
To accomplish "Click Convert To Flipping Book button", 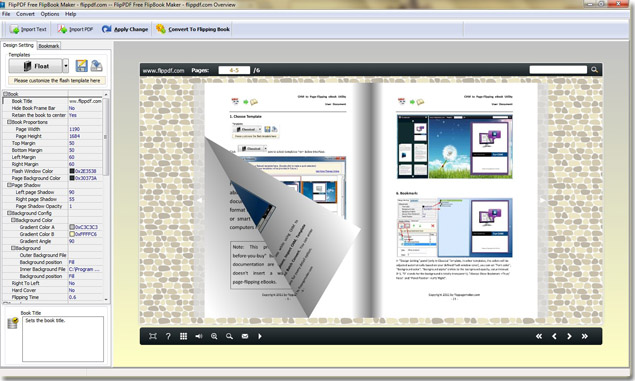I will (x=193, y=29).
